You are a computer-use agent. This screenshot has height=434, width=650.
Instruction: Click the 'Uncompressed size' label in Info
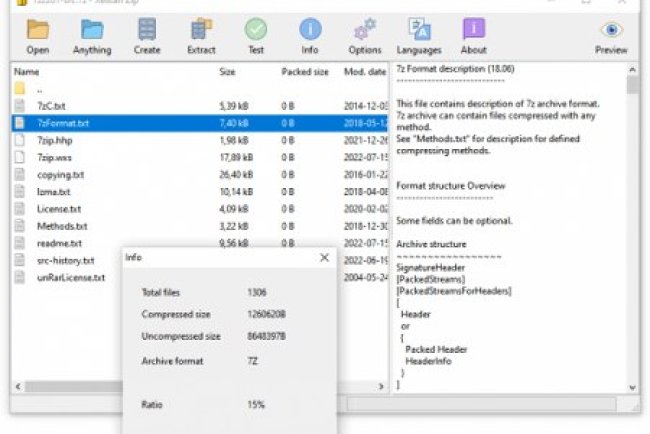click(x=181, y=336)
